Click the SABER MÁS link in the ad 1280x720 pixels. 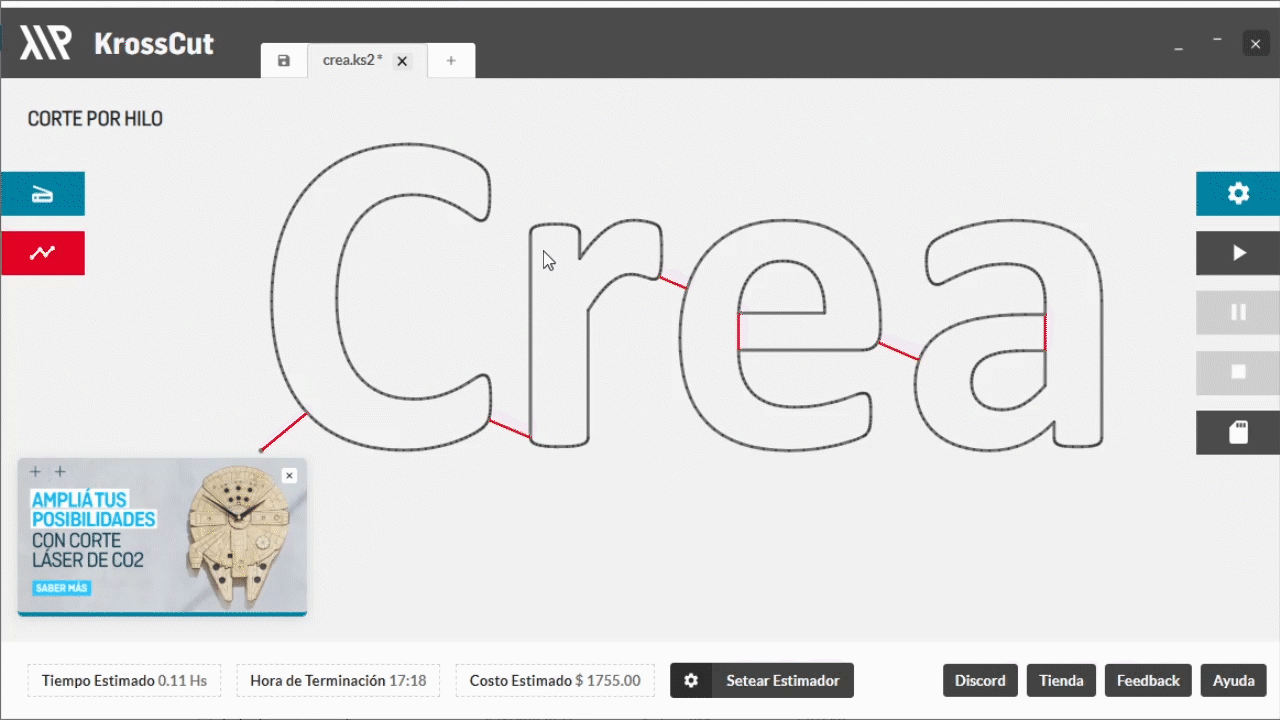pyautogui.click(x=62, y=588)
